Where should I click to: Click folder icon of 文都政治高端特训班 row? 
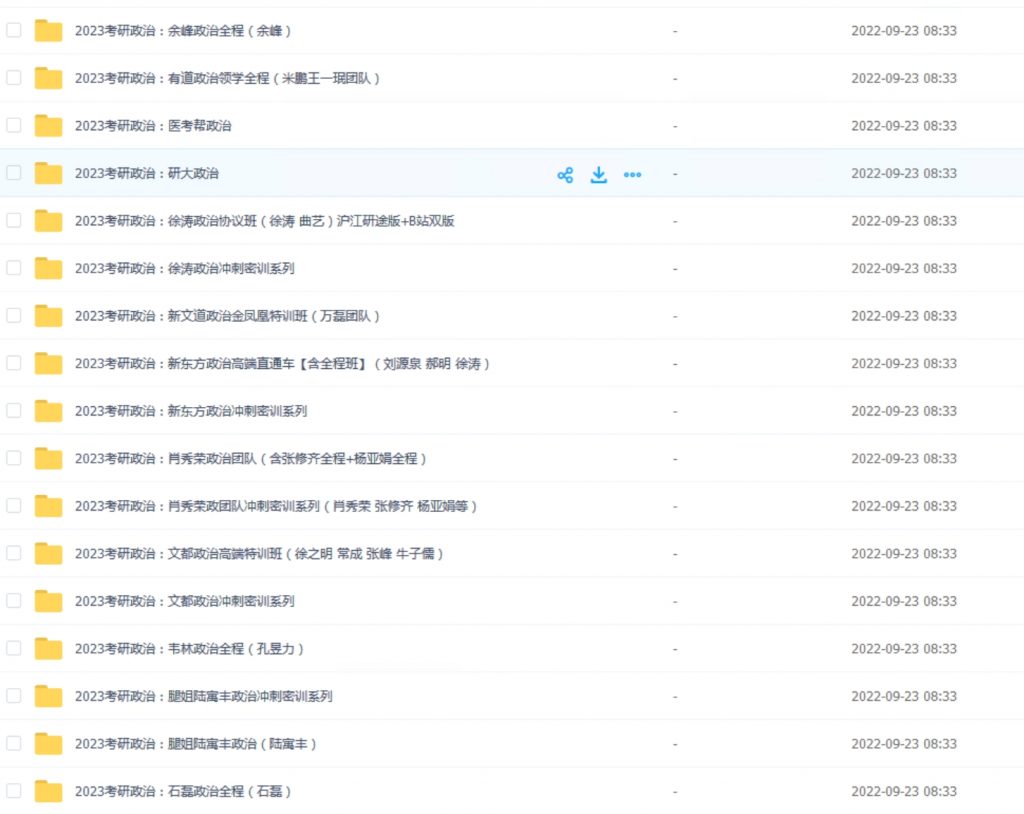click(x=48, y=554)
